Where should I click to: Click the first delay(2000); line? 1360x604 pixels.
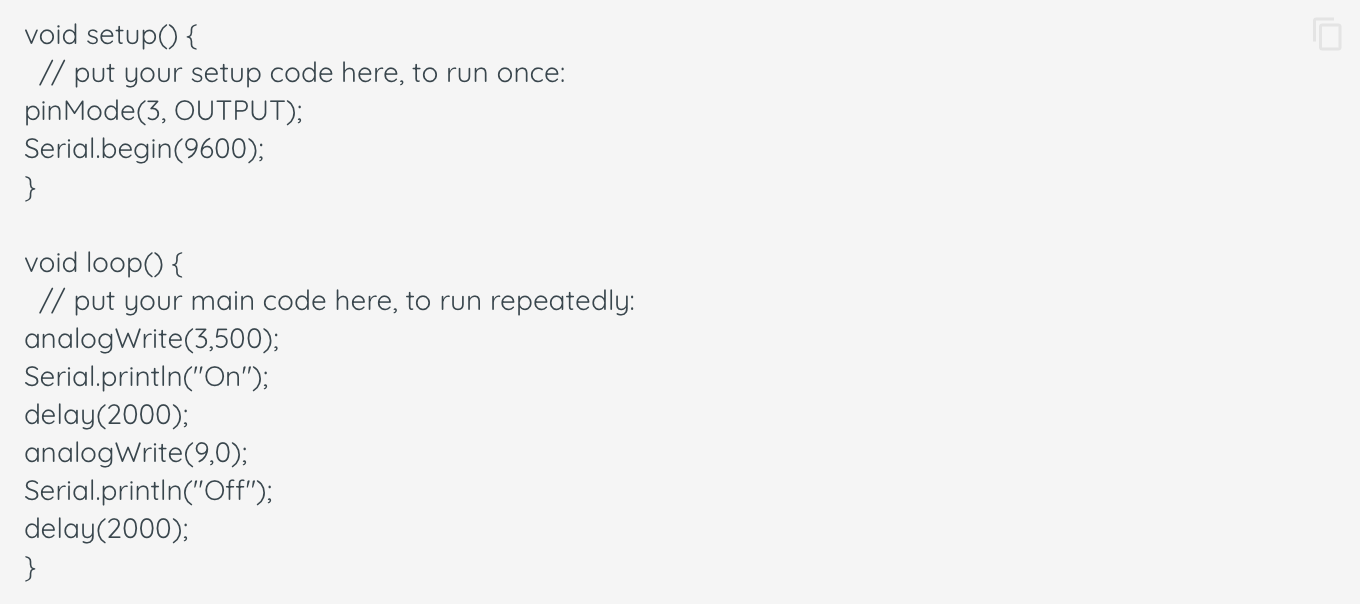coord(106,415)
